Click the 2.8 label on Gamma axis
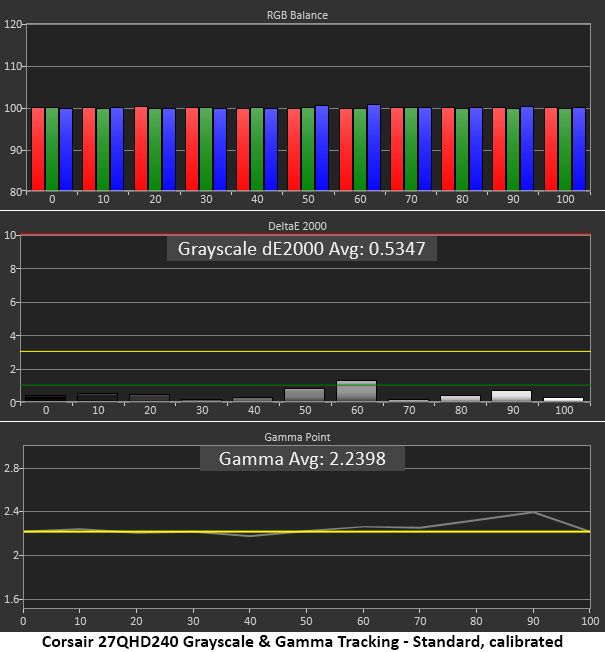605x652 pixels. point(11,468)
